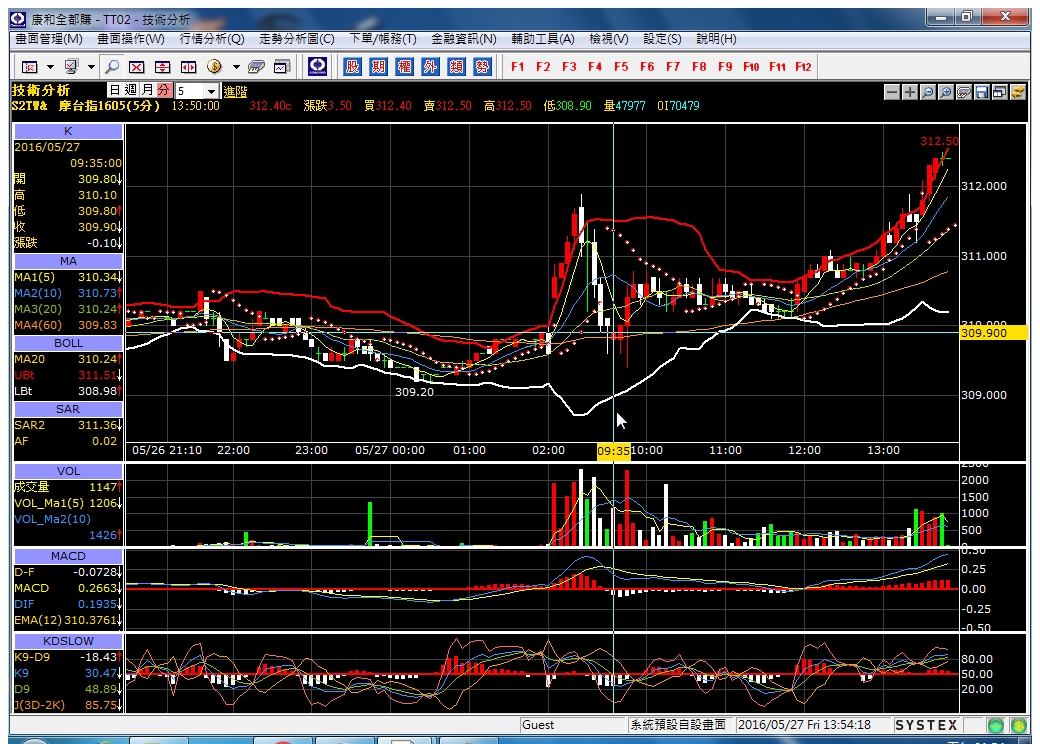The width and height of the screenshot is (1040, 744).
Task: Click the Concord logo toolbar icon
Action: [317, 66]
